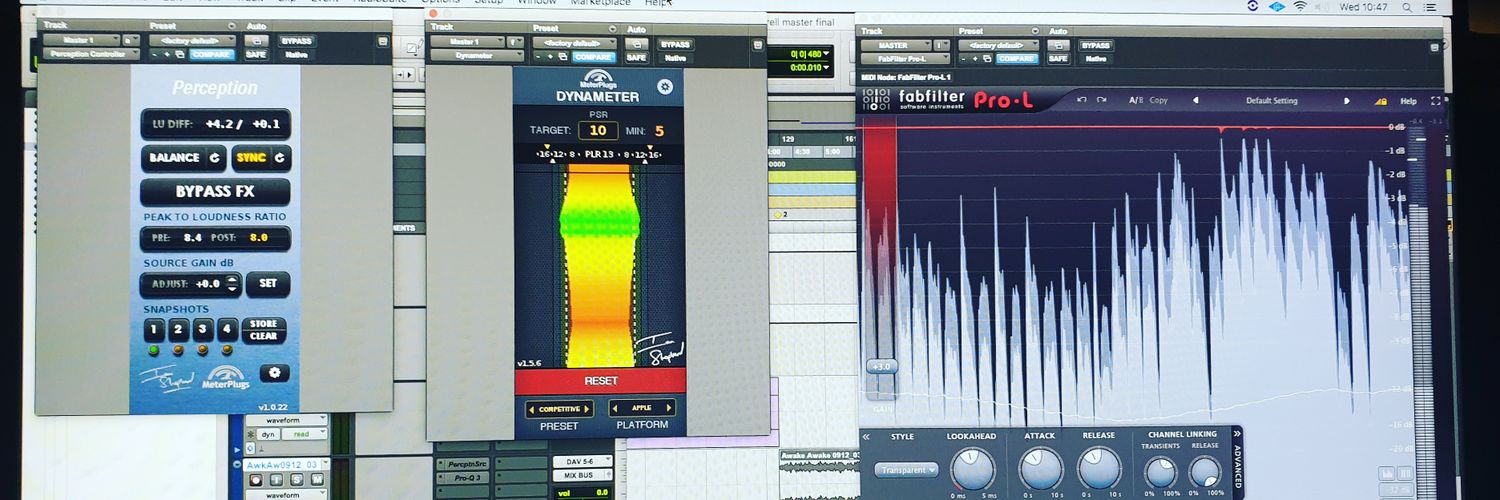Select next Dynameter preset arrow beside Competitive

588,409
